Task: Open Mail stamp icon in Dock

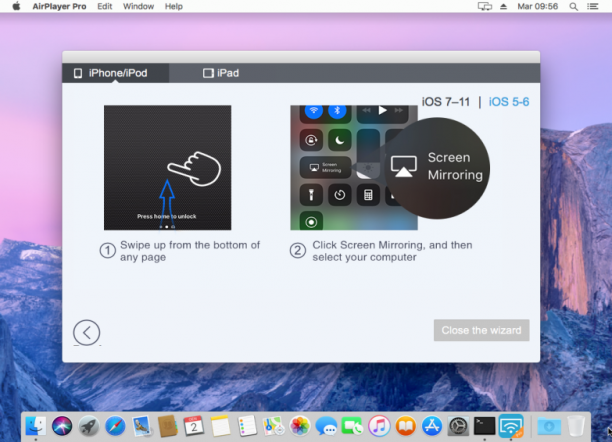Action: tap(141, 426)
